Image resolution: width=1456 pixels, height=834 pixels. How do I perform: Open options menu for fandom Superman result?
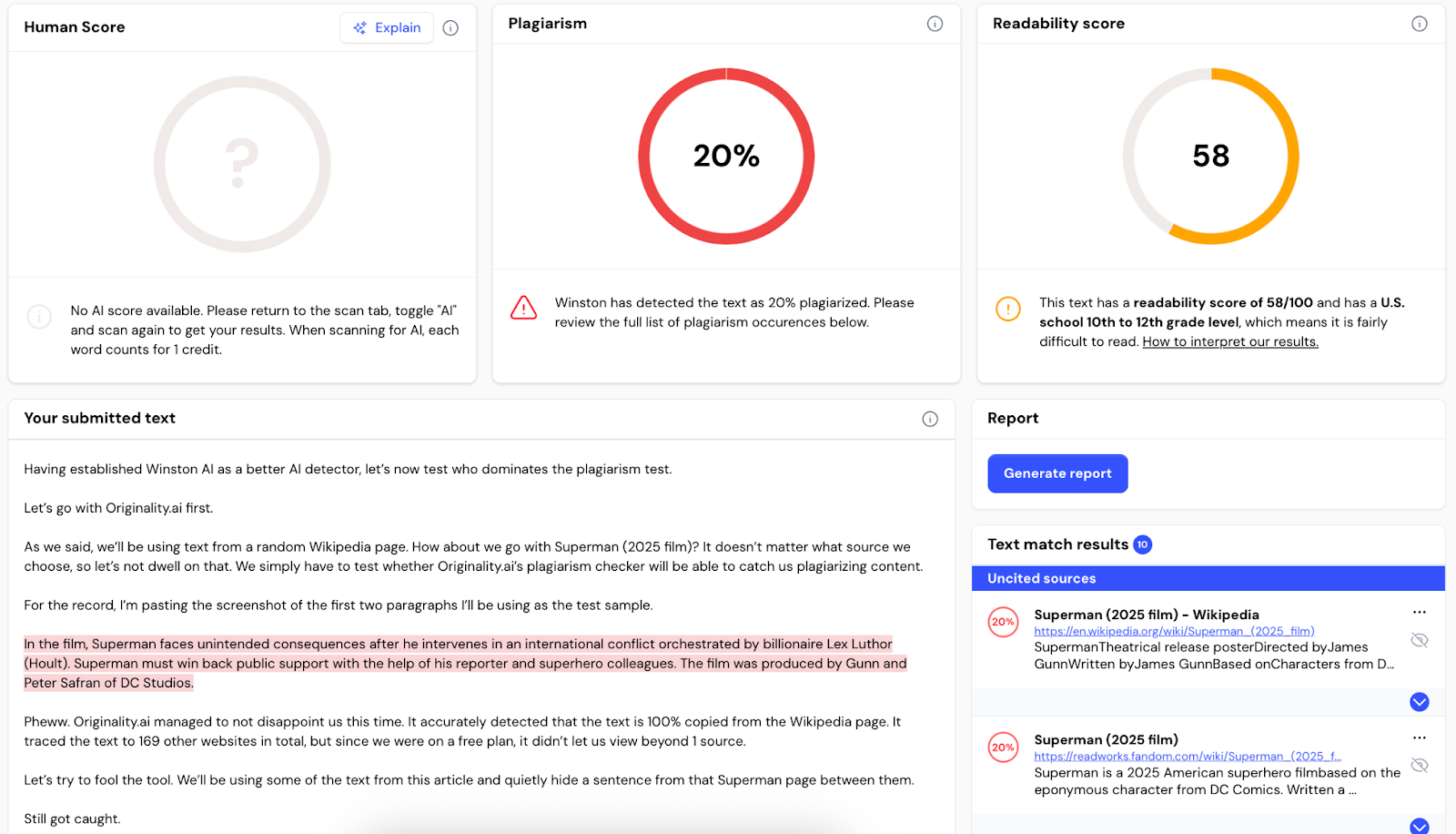(1419, 738)
